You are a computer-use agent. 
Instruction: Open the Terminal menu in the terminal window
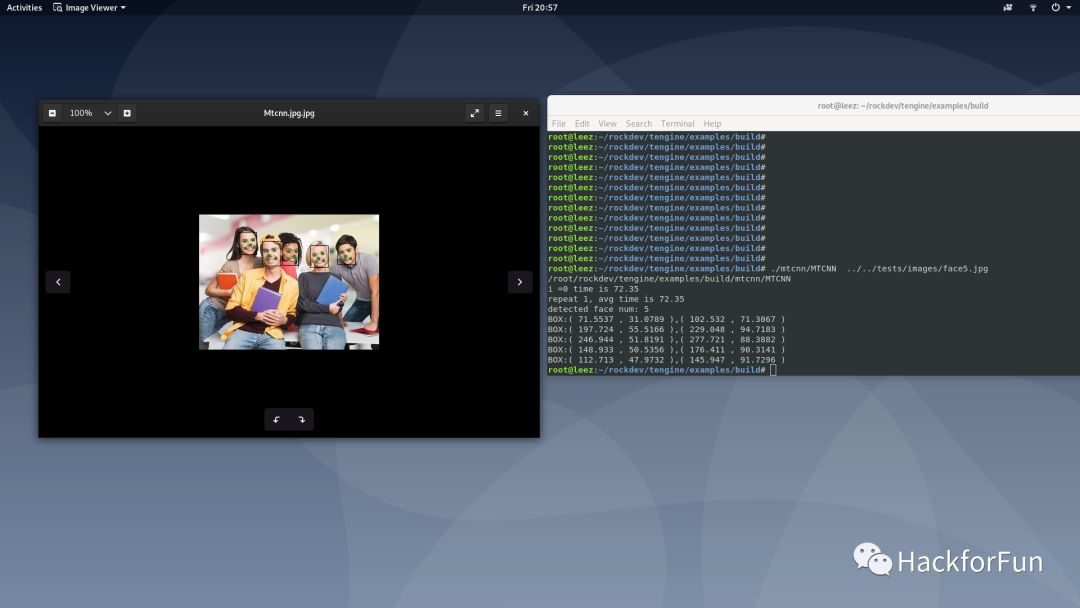(x=678, y=124)
